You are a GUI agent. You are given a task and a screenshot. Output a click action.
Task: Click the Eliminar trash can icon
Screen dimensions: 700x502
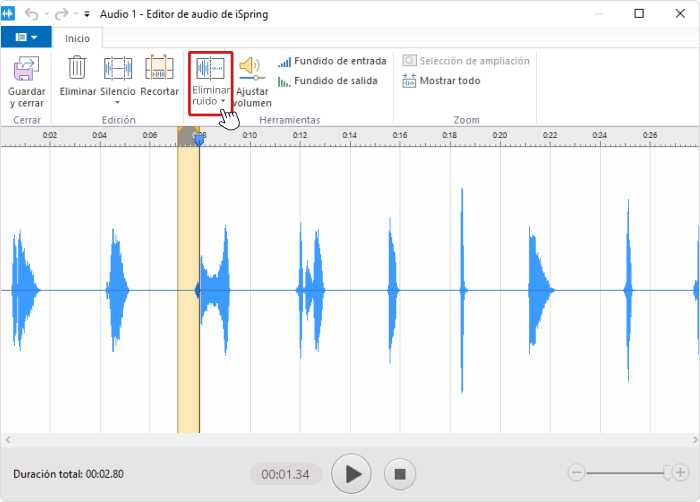(x=77, y=67)
